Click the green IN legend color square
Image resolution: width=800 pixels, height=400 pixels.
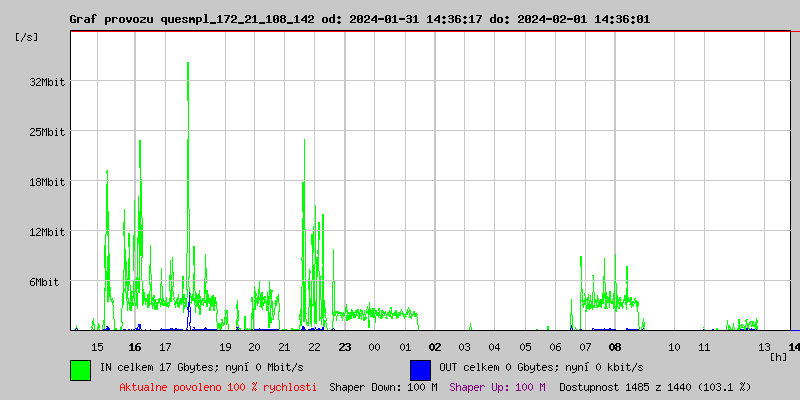[80, 369]
